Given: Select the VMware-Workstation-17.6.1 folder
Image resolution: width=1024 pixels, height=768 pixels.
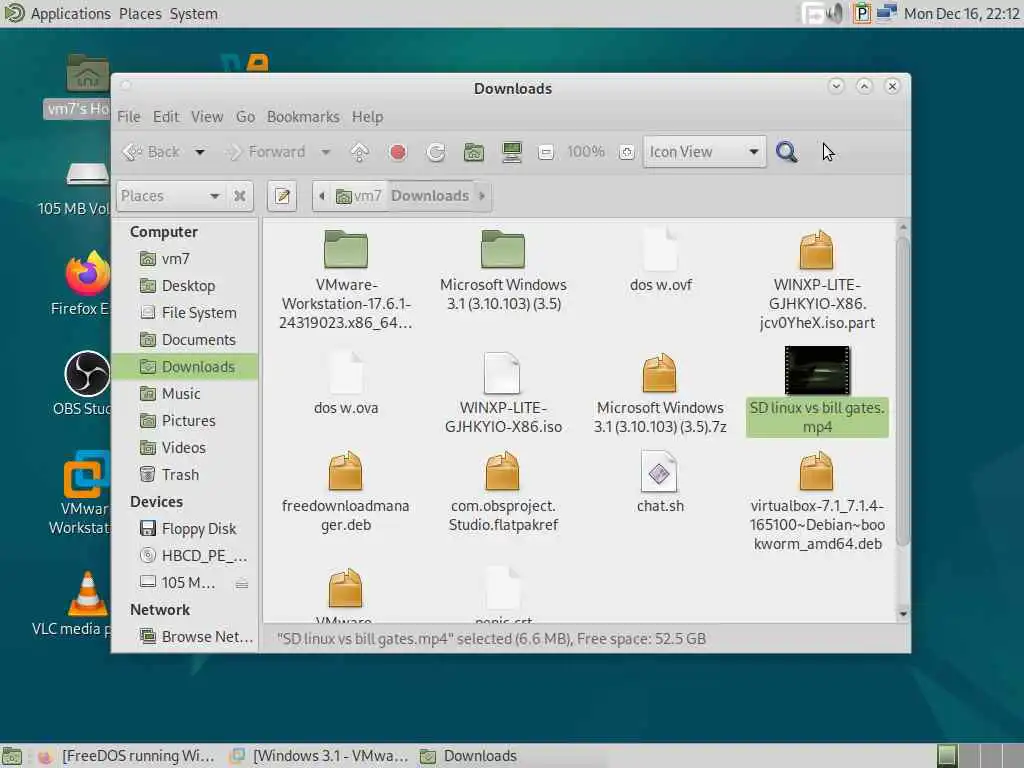Looking at the screenshot, I should tap(345, 281).
